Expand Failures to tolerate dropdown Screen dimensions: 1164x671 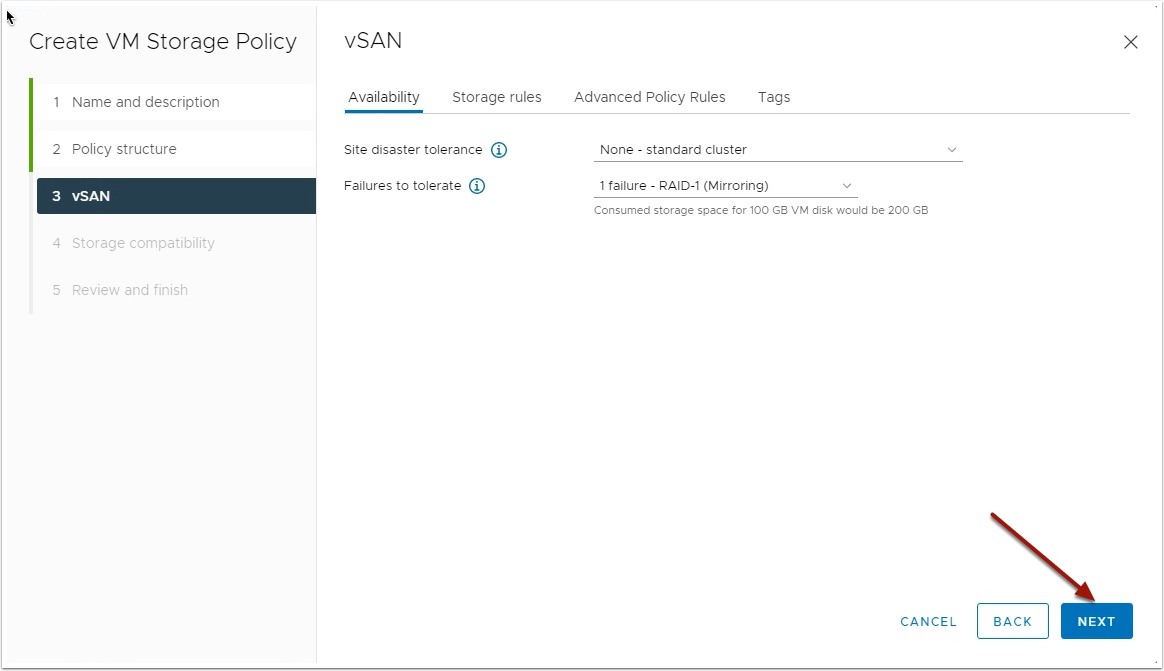[x=725, y=186]
